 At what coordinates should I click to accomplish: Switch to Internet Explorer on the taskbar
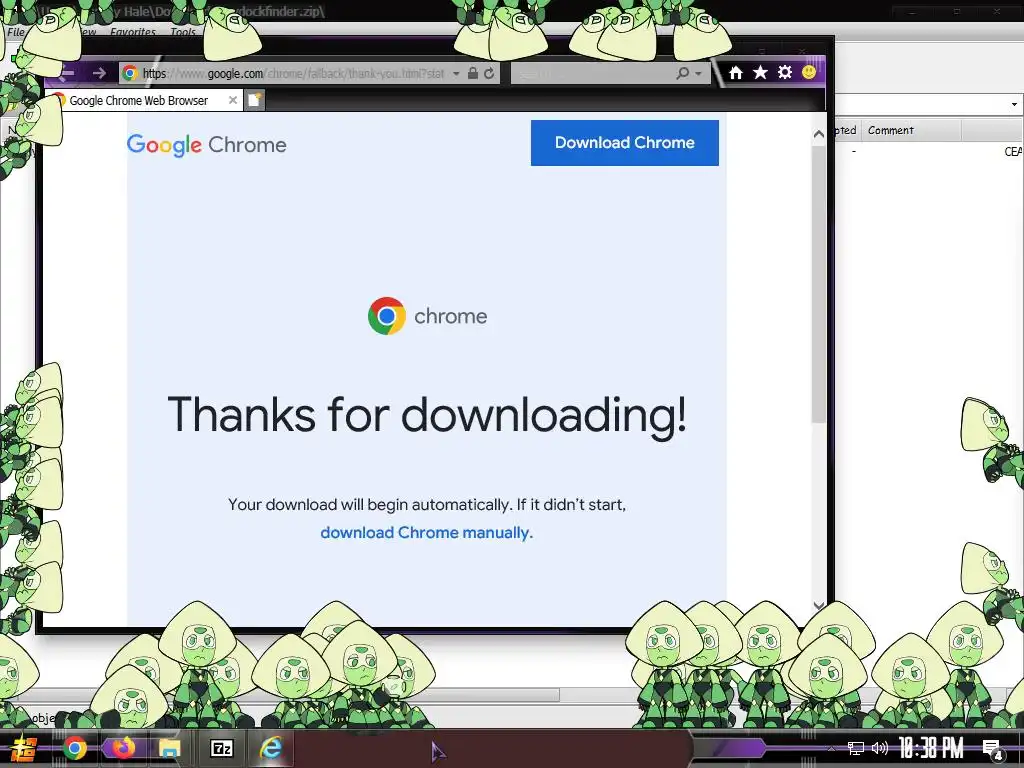pos(270,748)
